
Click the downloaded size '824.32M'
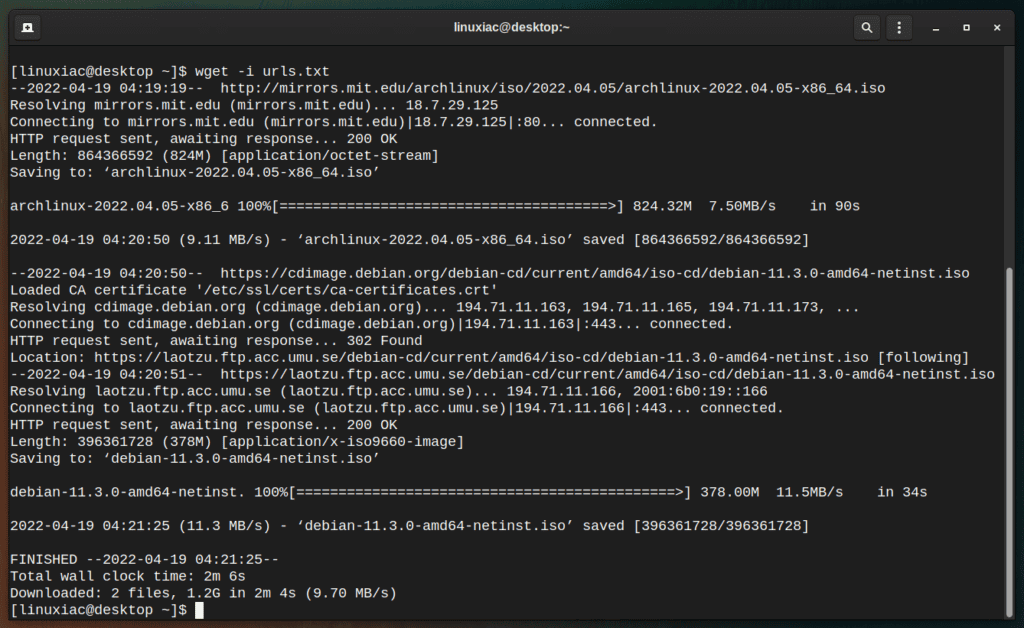click(662, 206)
